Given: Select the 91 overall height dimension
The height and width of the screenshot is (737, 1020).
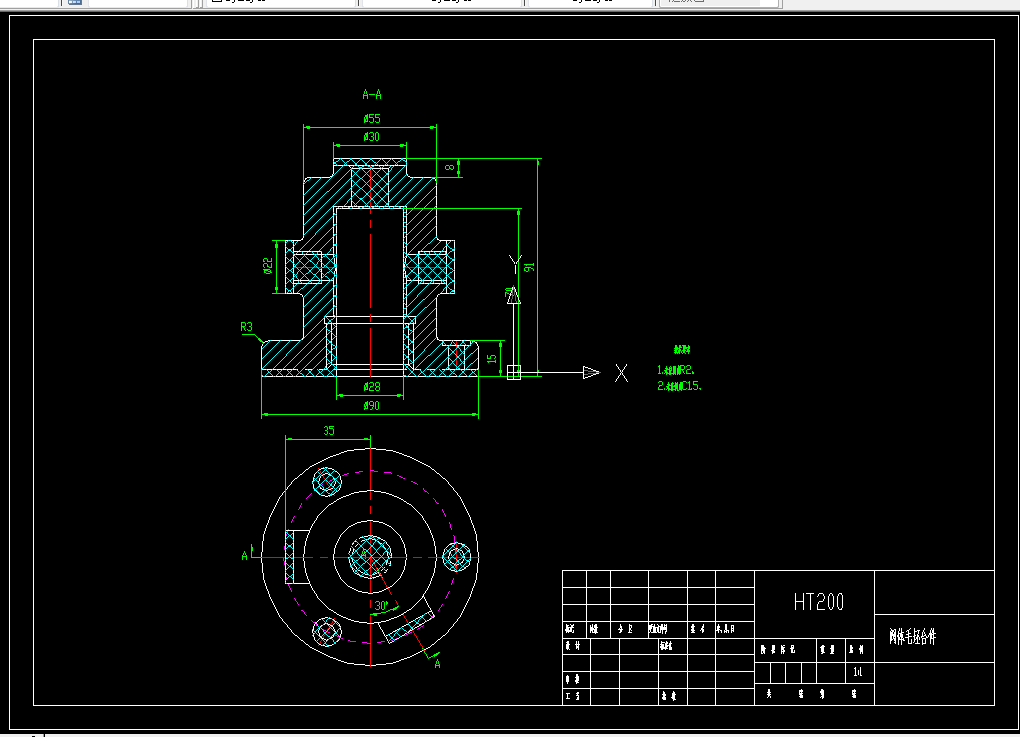Looking at the screenshot, I should [x=530, y=267].
